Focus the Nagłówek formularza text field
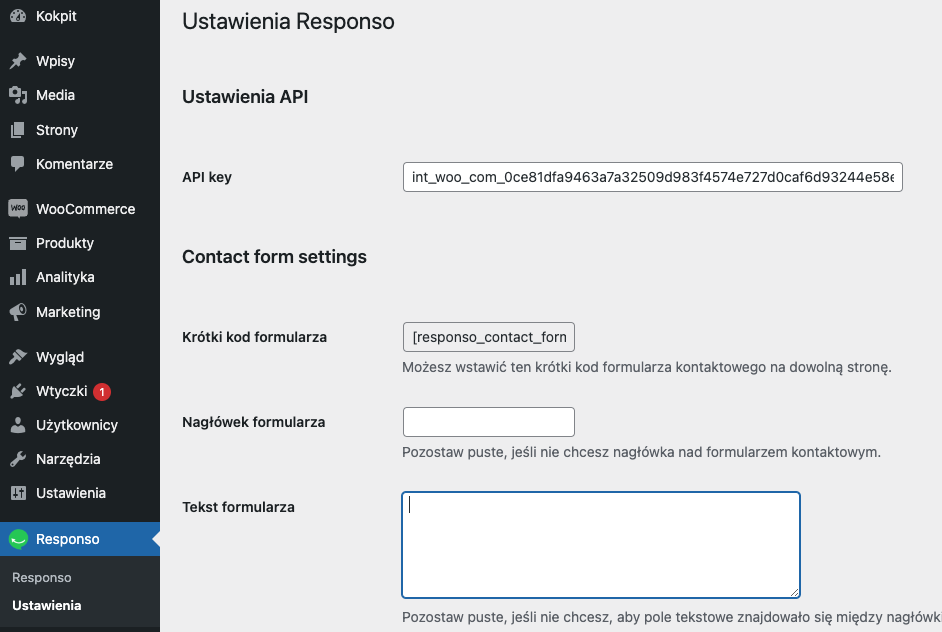The height and width of the screenshot is (632, 942). 488,422
